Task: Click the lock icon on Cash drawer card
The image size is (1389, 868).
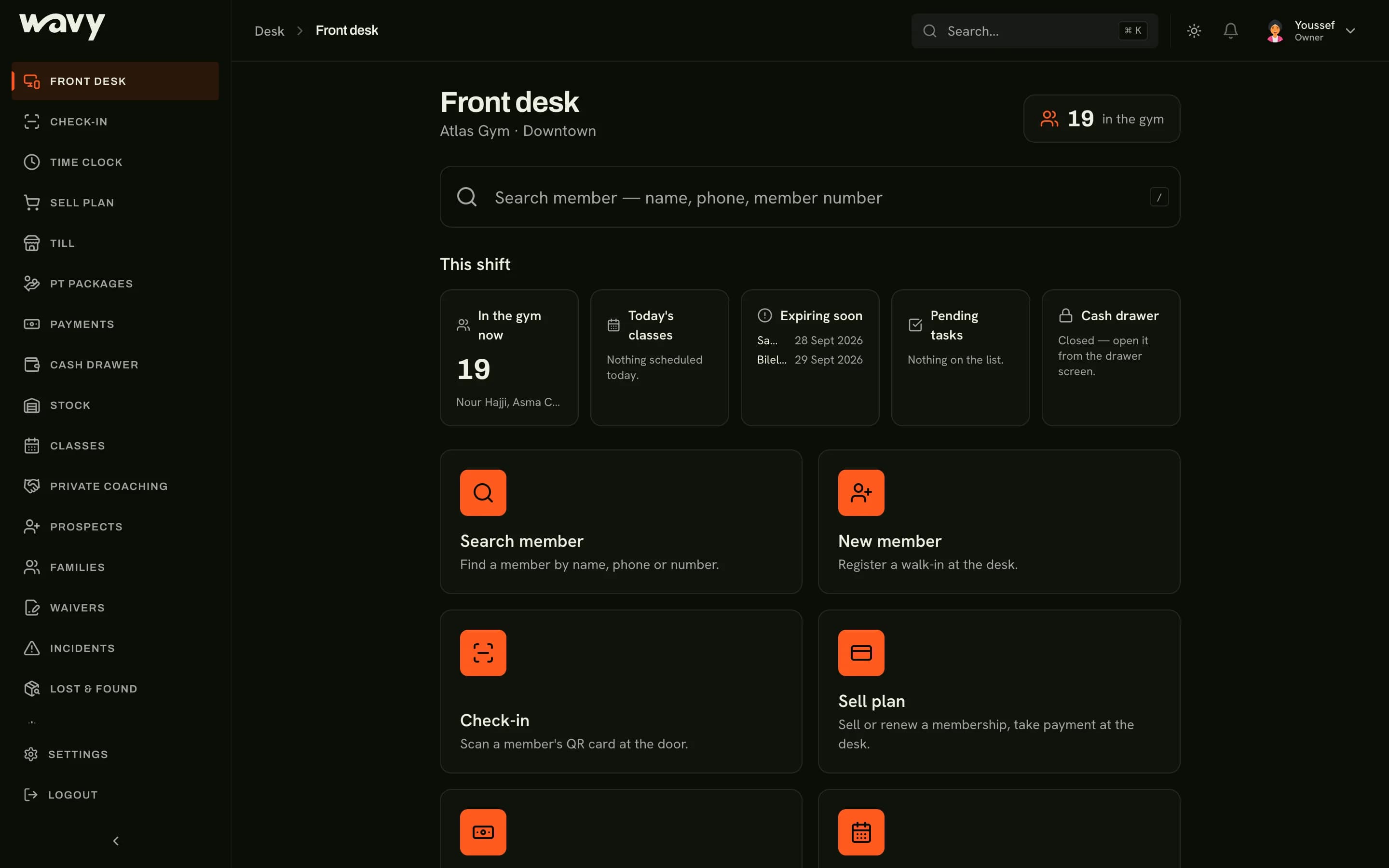Action: coord(1066,316)
